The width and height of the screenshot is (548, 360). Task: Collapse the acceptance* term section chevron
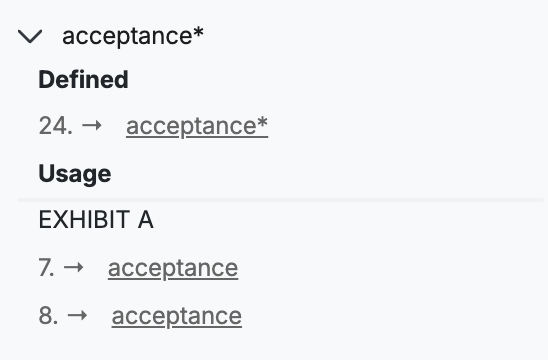(30, 36)
